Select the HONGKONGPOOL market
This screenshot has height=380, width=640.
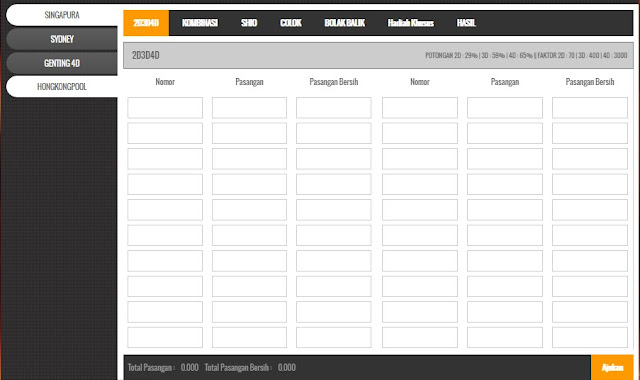point(62,87)
